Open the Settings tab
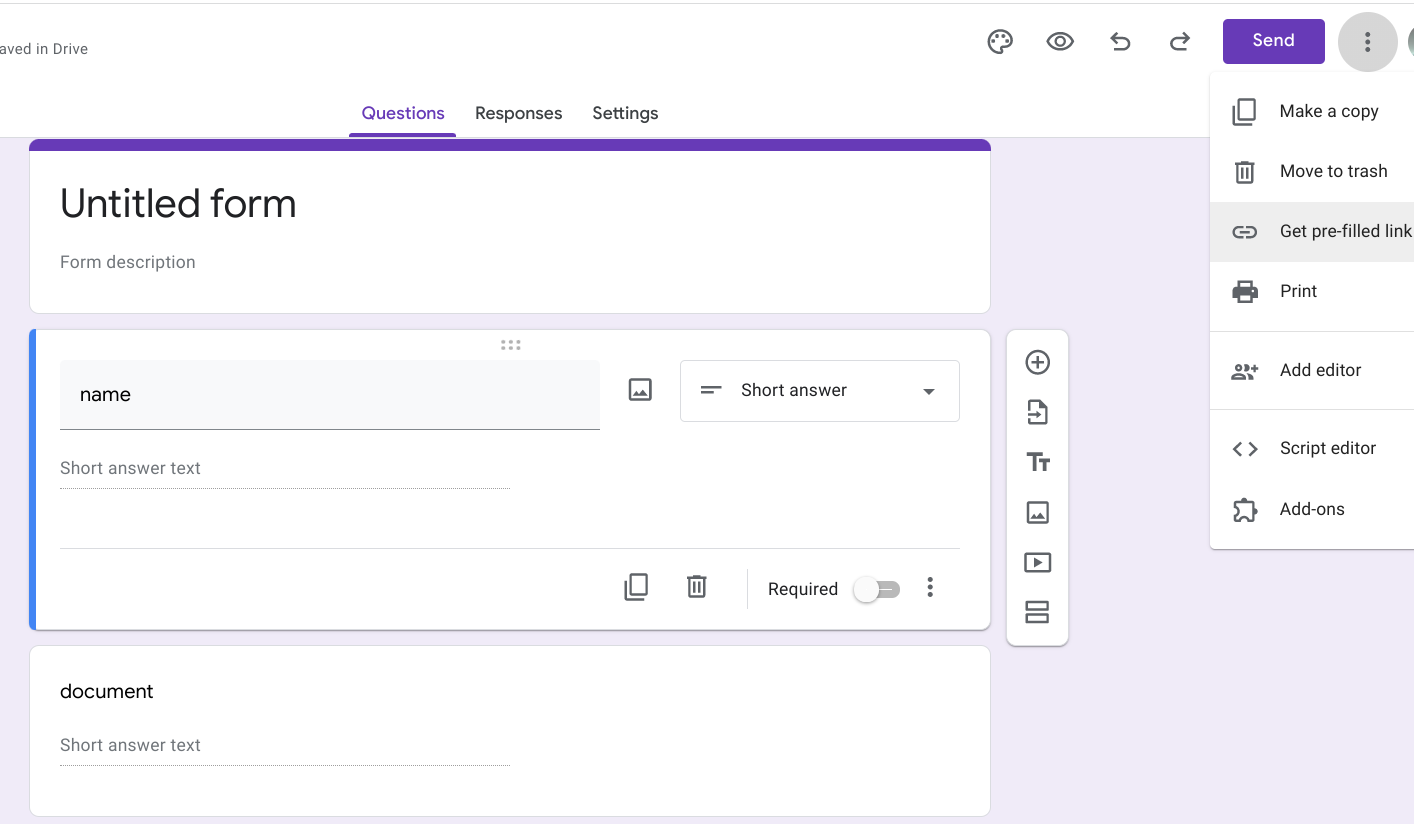Screen dimensions: 1414x824 [x=625, y=113]
